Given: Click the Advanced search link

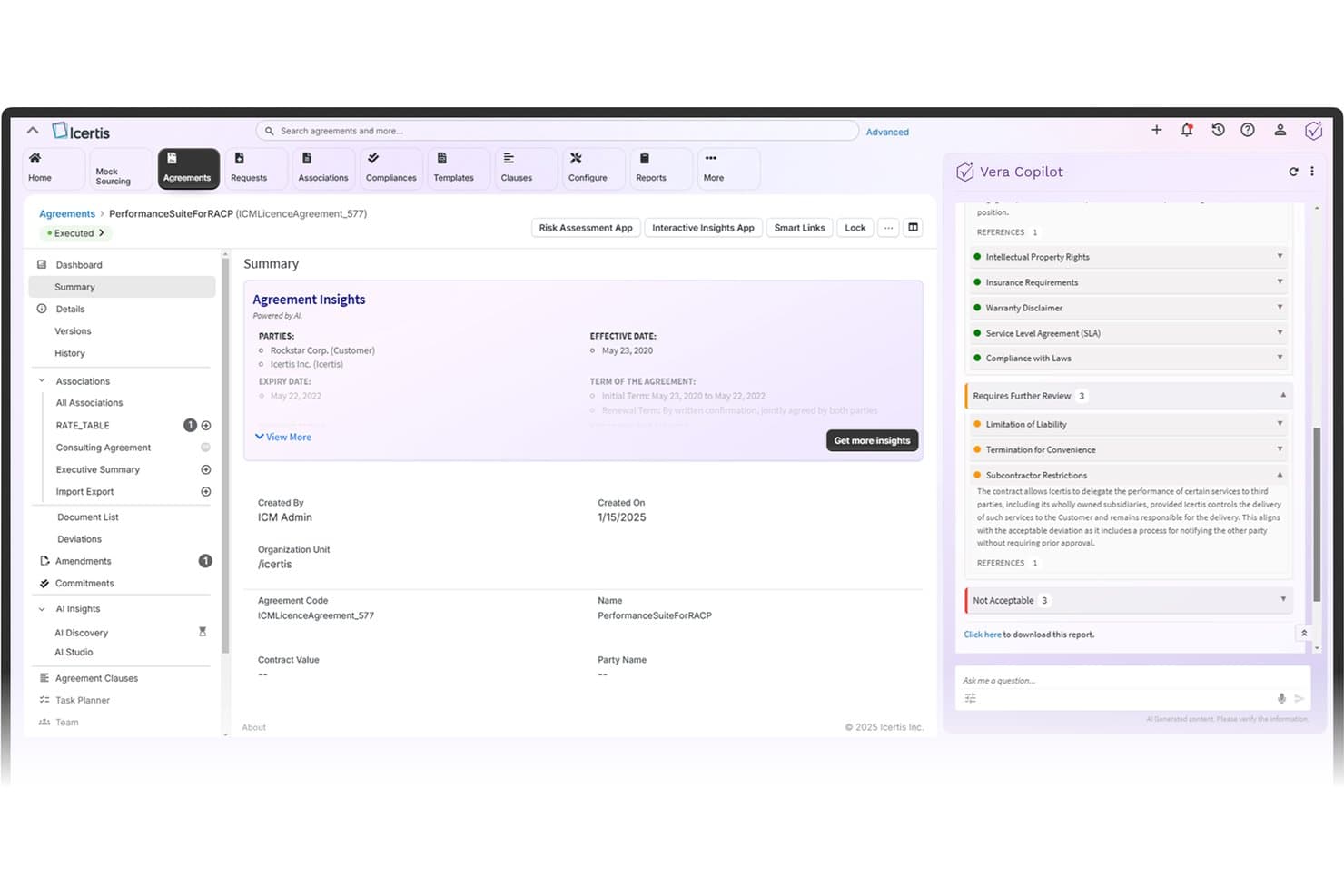Looking at the screenshot, I should coord(887,132).
